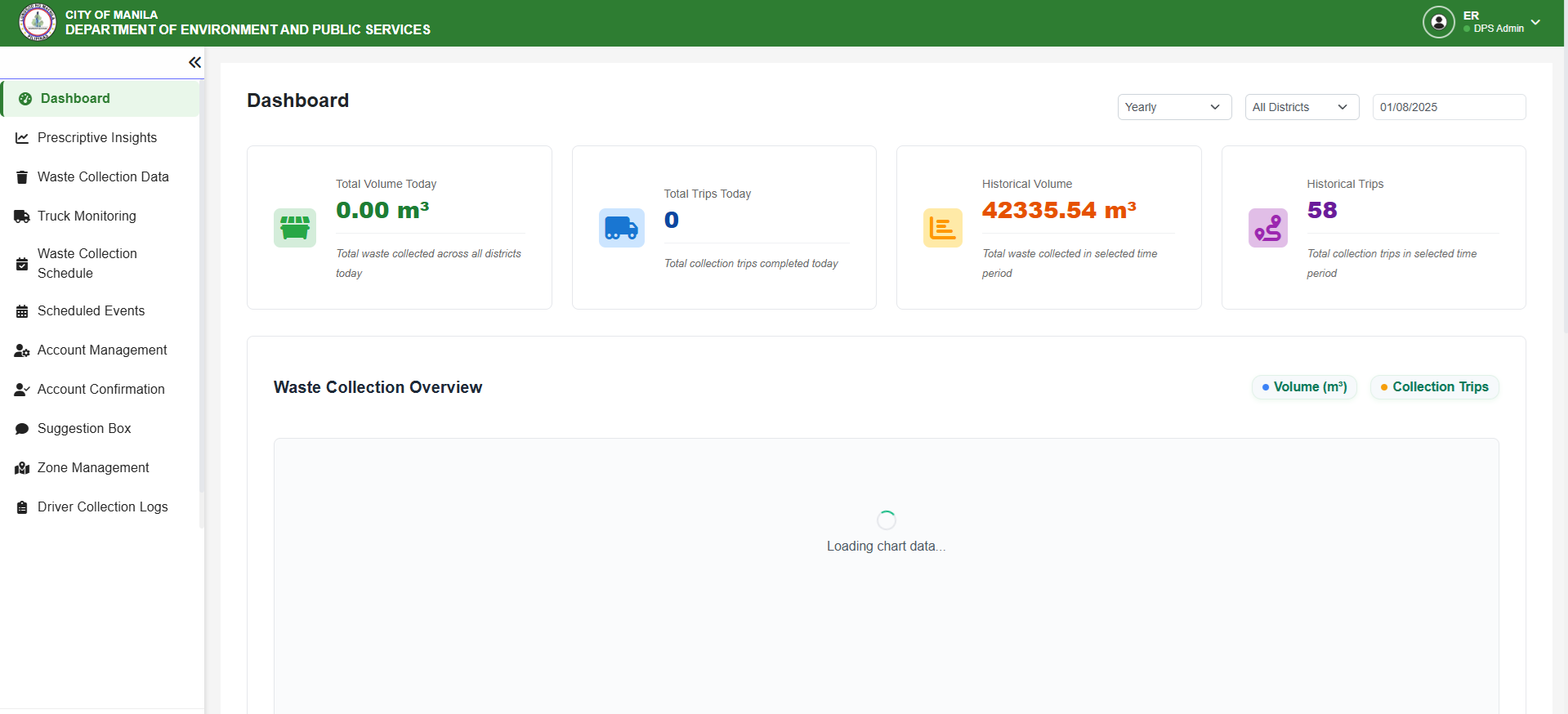Viewport: 1568px width, 714px height.
Task: Click the Waste Collection Schedule calendar-check icon
Action: pos(22,264)
